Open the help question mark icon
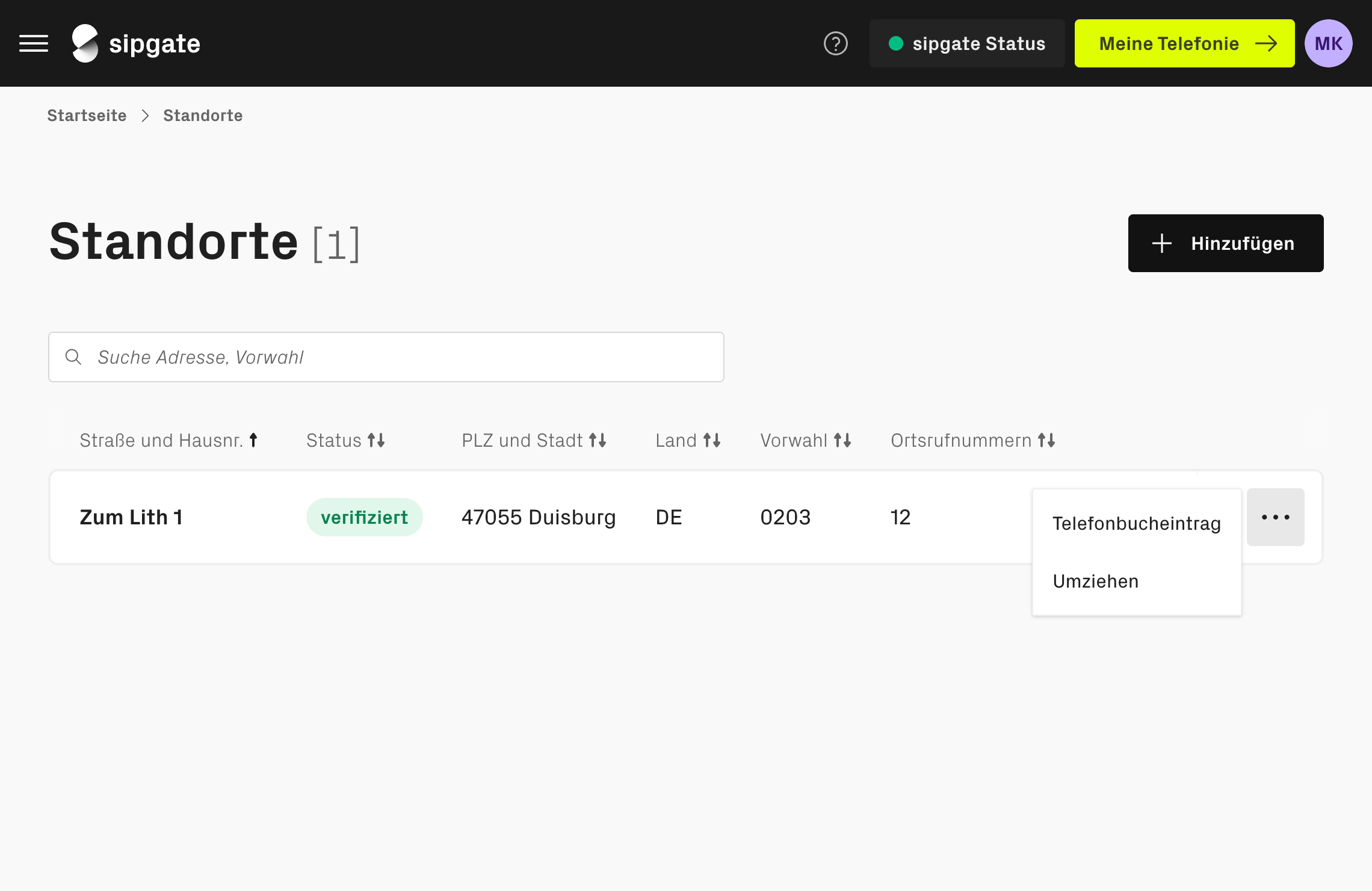Viewport: 1372px width, 891px height. point(835,43)
